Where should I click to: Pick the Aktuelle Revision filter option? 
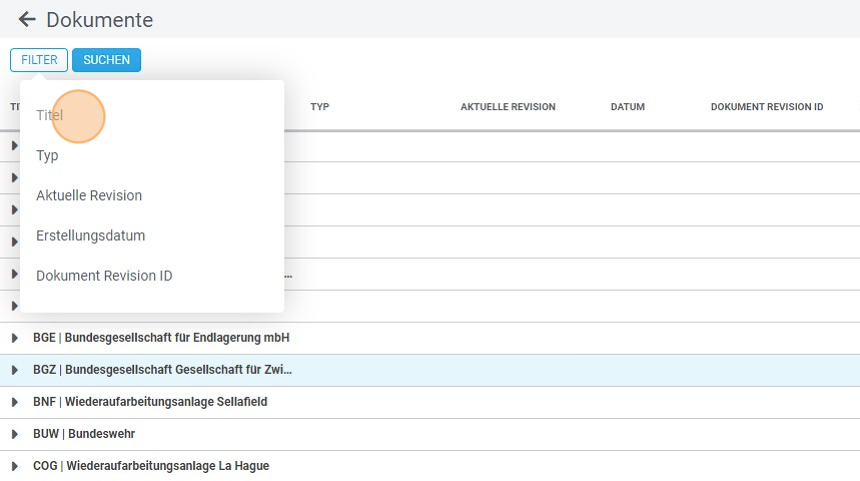pos(89,196)
